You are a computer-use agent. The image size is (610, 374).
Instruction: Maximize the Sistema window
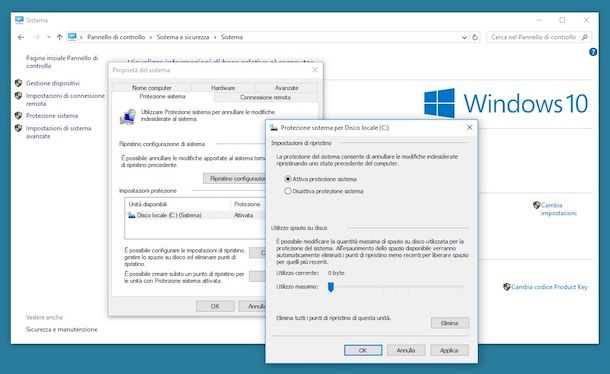click(x=562, y=20)
